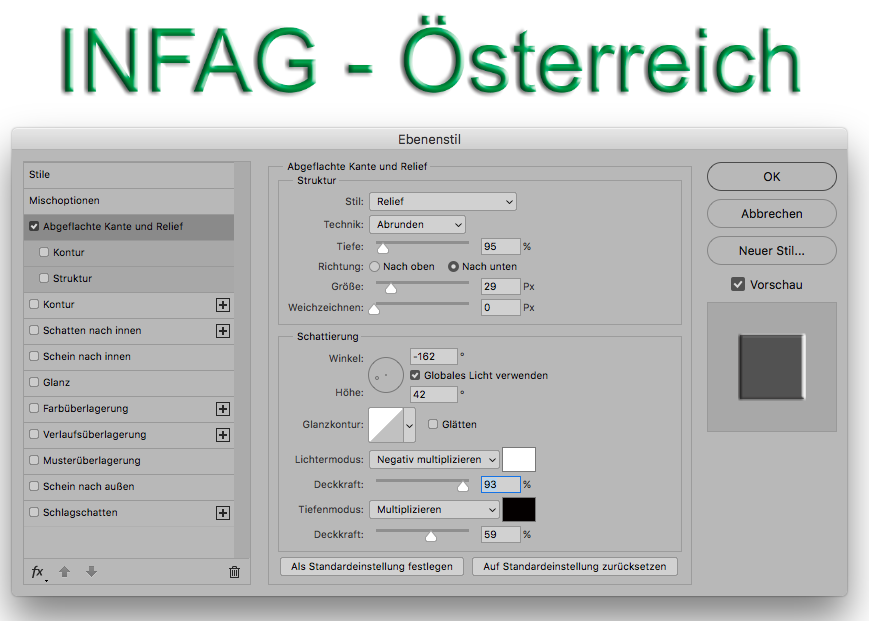Click the move effect down arrow
The width and height of the screenshot is (869, 621).
(91, 572)
